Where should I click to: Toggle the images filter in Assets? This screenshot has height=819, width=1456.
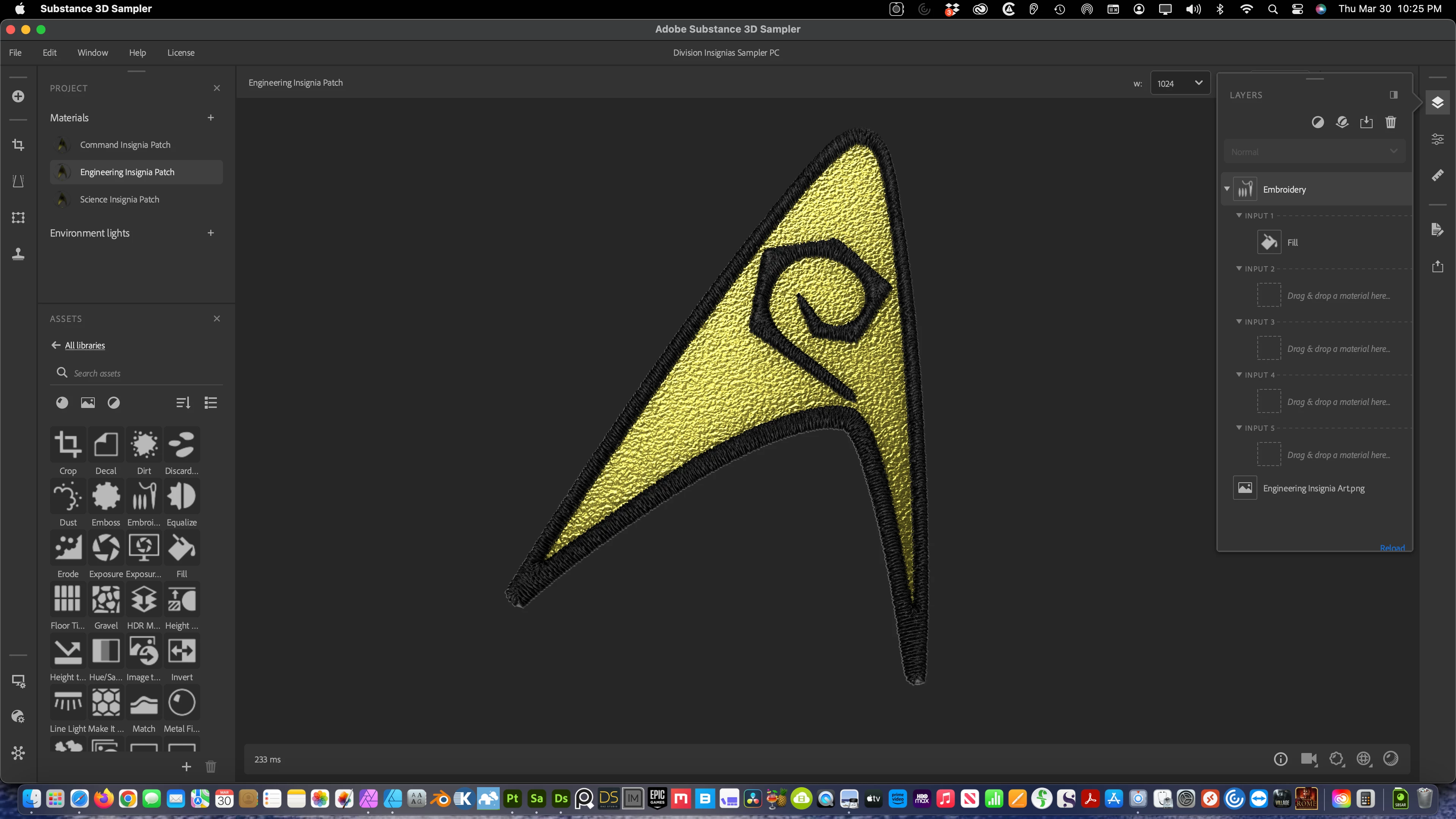point(88,402)
